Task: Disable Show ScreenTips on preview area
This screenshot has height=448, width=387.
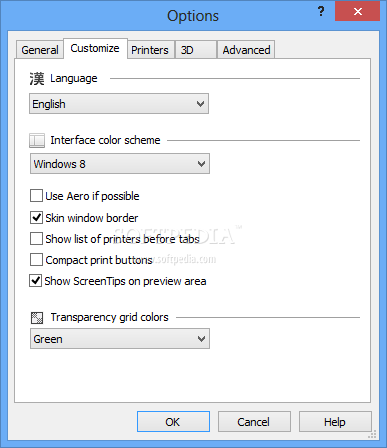Action: [36, 281]
